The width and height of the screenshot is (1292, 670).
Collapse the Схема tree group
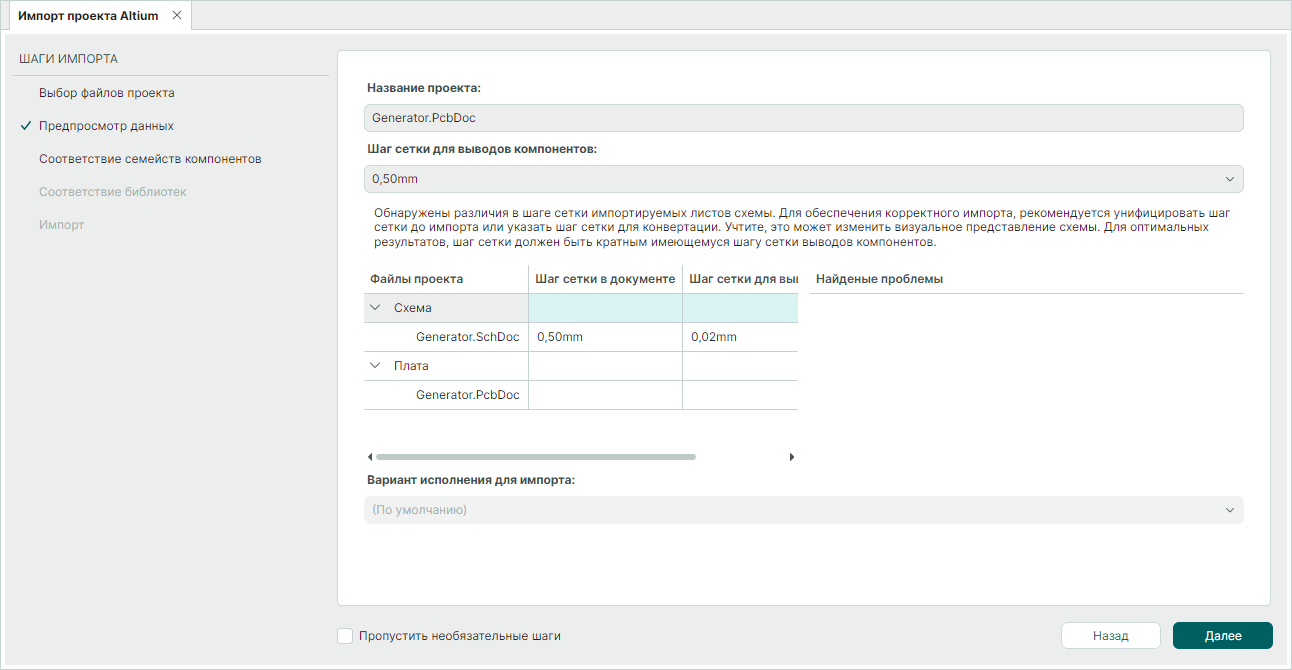pyautogui.click(x=376, y=308)
